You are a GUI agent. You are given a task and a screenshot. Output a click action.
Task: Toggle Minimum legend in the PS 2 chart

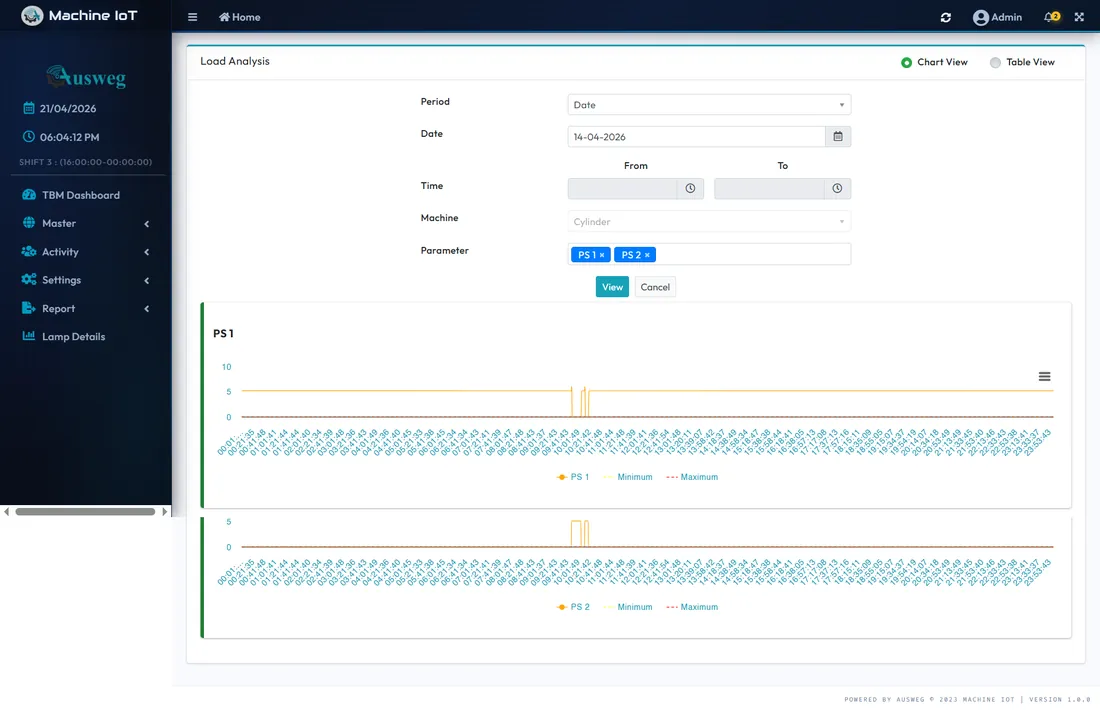click(628, 607)
